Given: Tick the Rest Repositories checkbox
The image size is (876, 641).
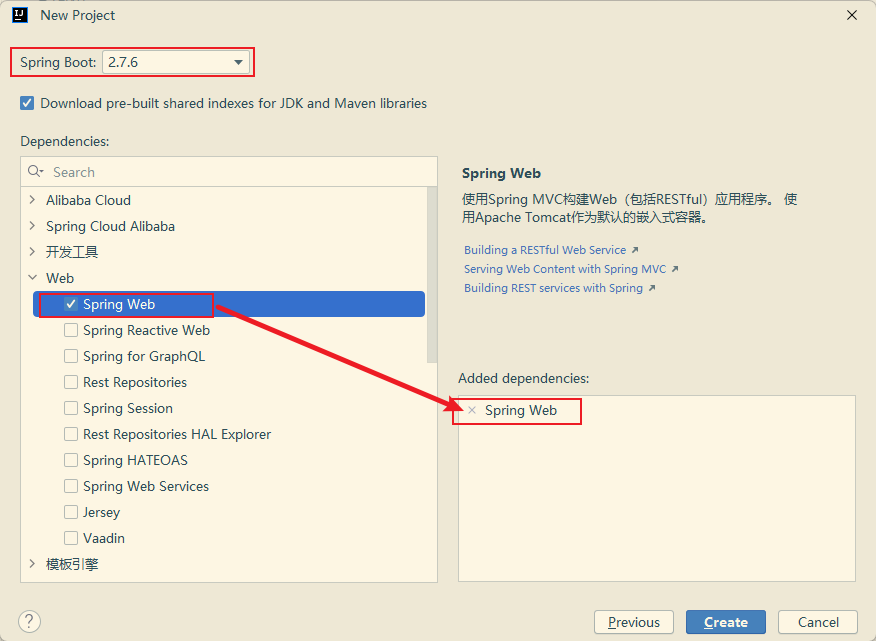Looking at the screenshot, I should [x=71, y=382].
